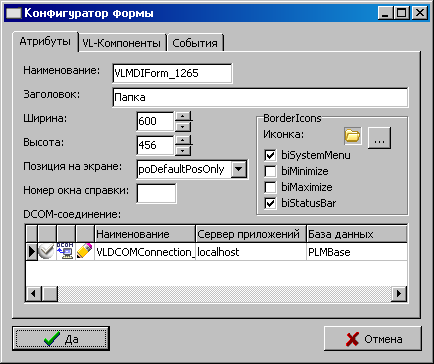This screenshot has height=364, width=434.
Task: Click the База данных column header
Action: point(357,234)
